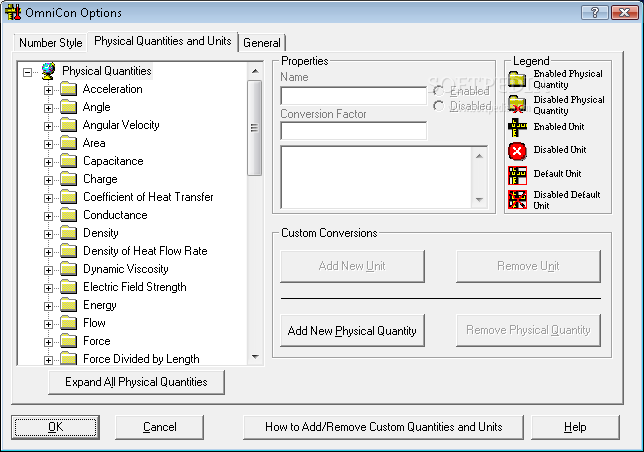Open the Help button at bottom
This screenshot has height=452, width=644.
575,427
